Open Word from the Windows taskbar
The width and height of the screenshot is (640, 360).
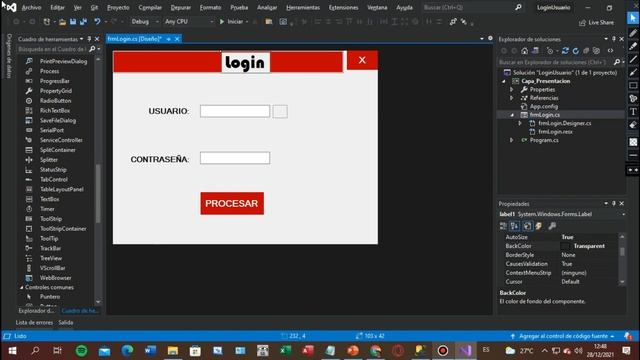[x=150, y=351]
